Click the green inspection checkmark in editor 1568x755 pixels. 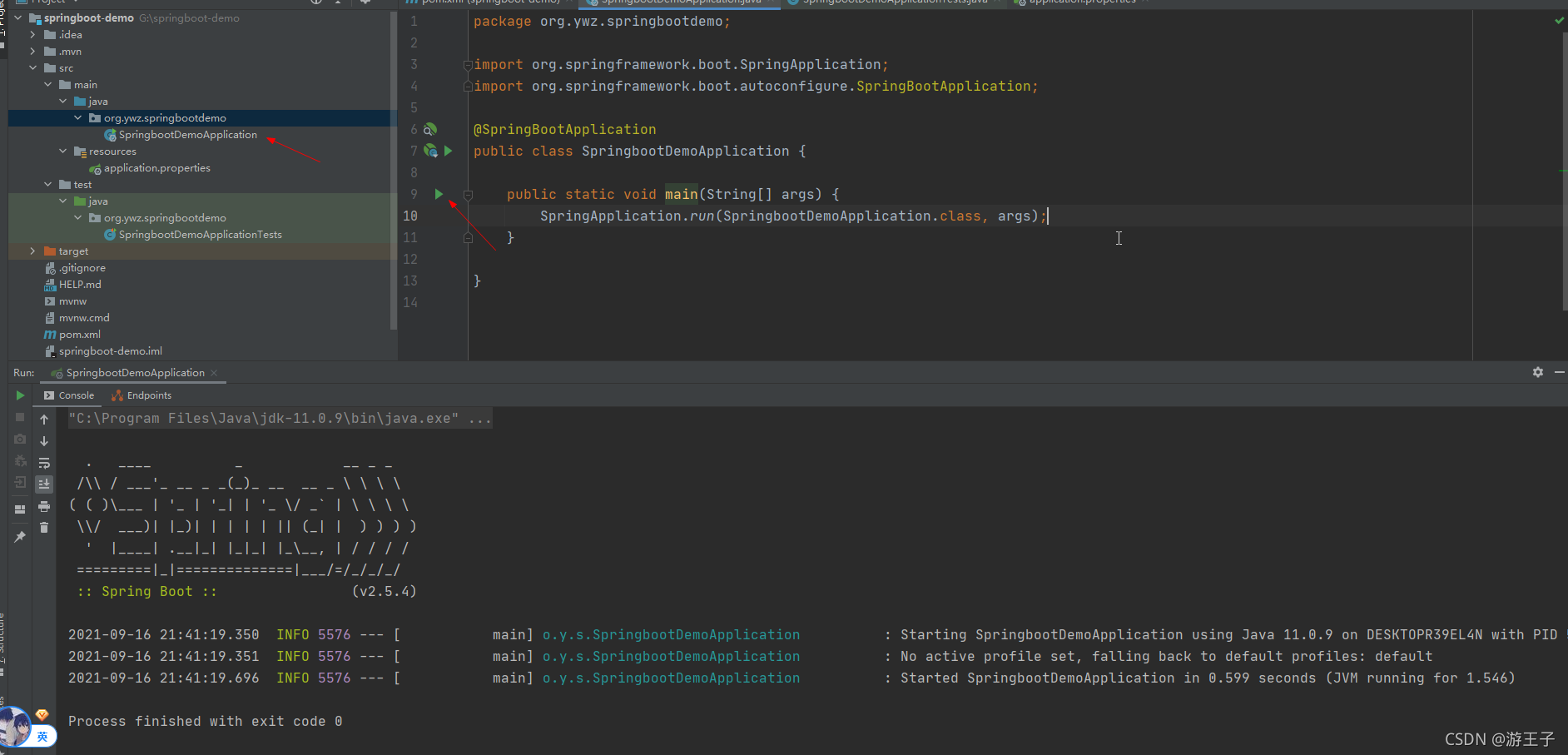point(1559,21)
